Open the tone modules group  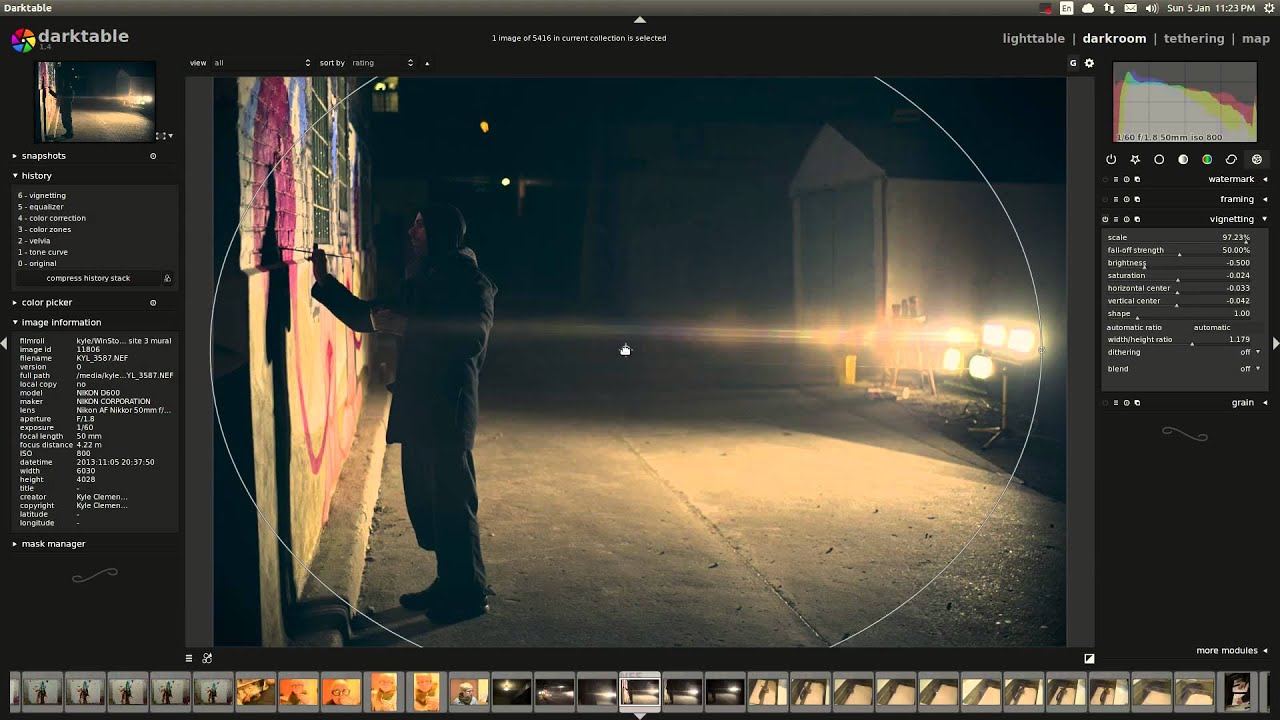tap(1183, 159)
